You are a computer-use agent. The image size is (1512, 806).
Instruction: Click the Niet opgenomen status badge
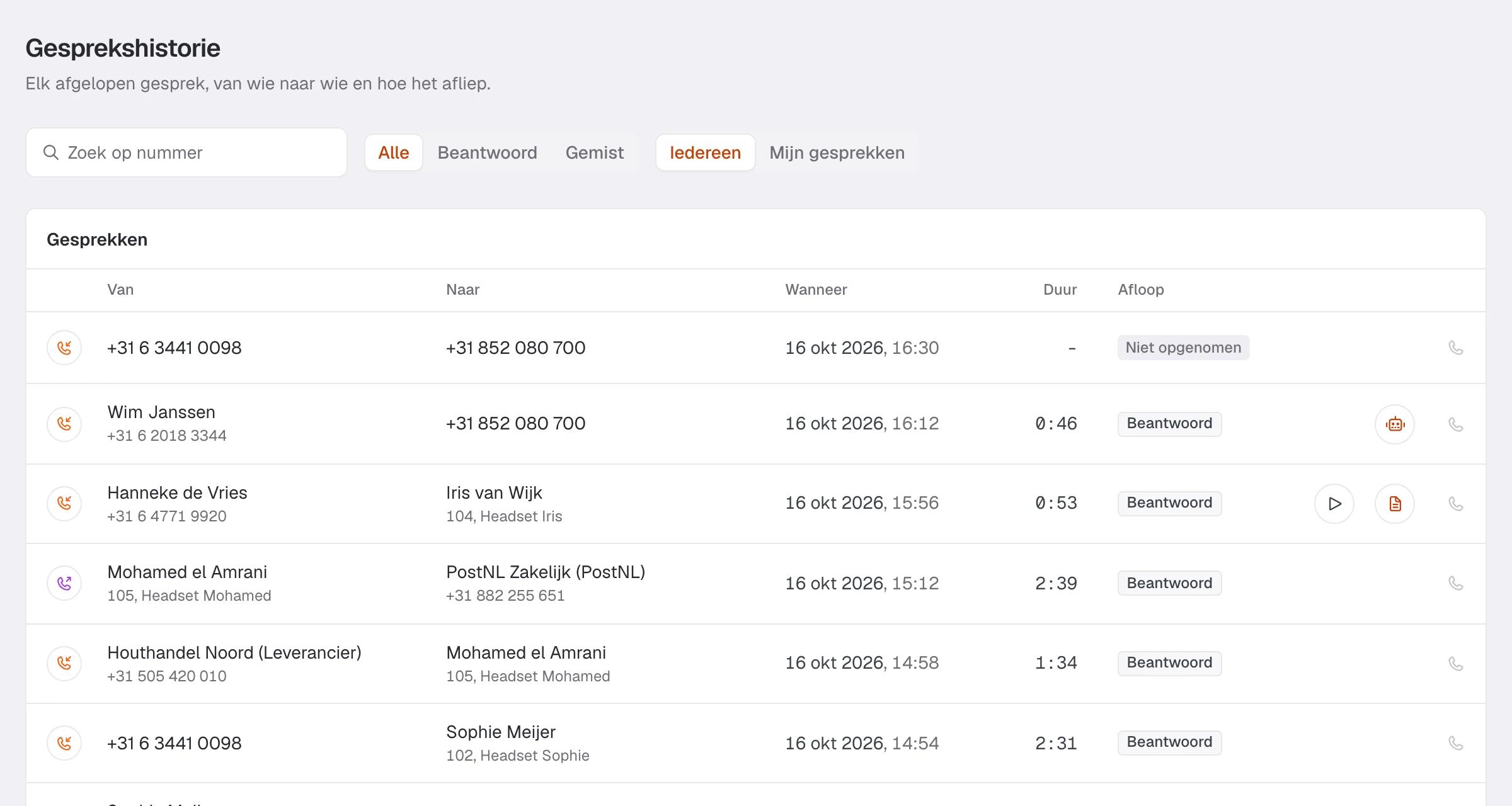pos(1184,348)
